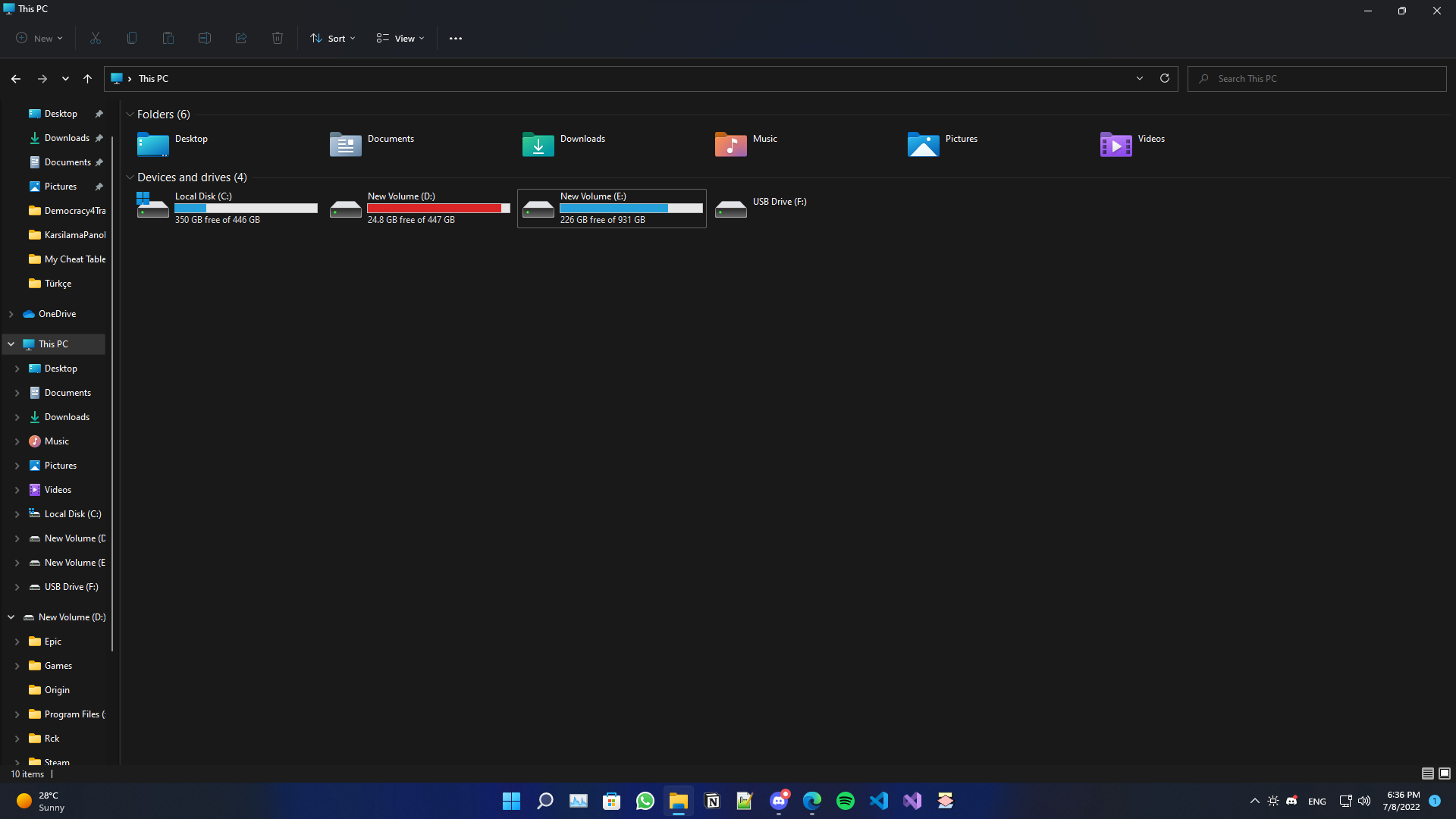The image size is (1456, 819).
Task: Click the Cut scissors icon in toolbar
Action: [x=96, y=38]
